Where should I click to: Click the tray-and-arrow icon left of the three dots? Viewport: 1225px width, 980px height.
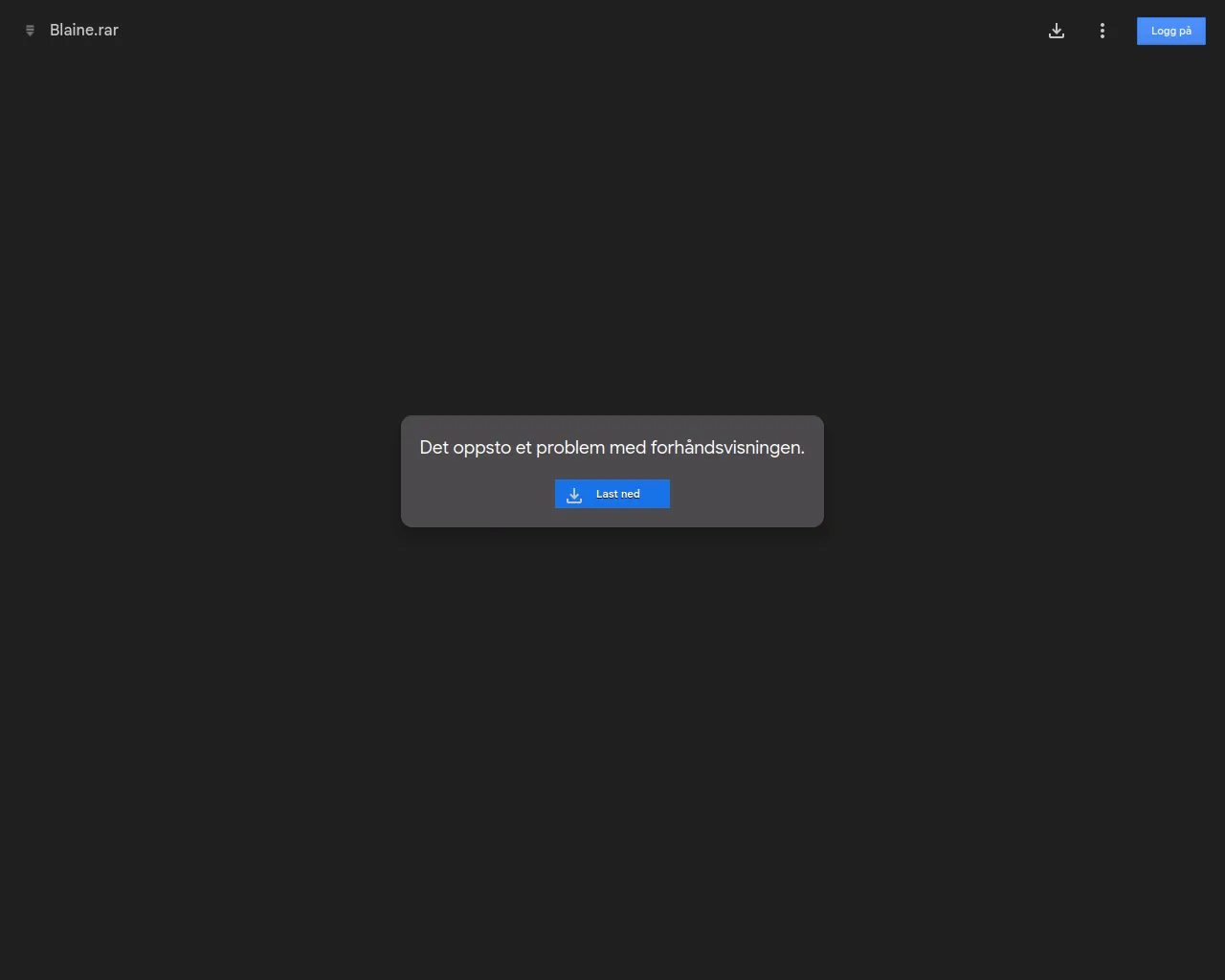(1057, 31)
